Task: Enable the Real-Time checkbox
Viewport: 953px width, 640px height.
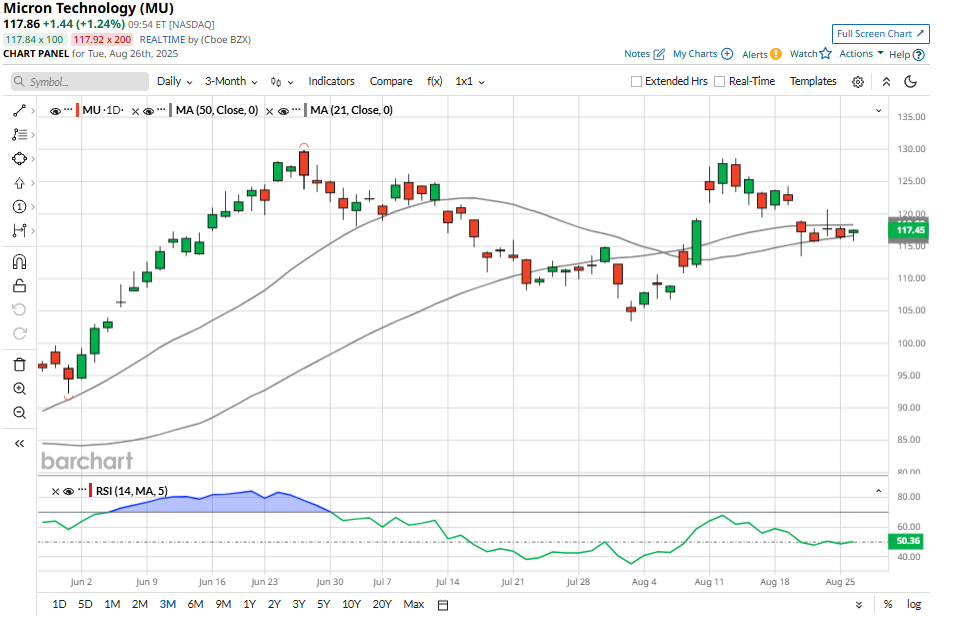Action: tap(720, 81)
